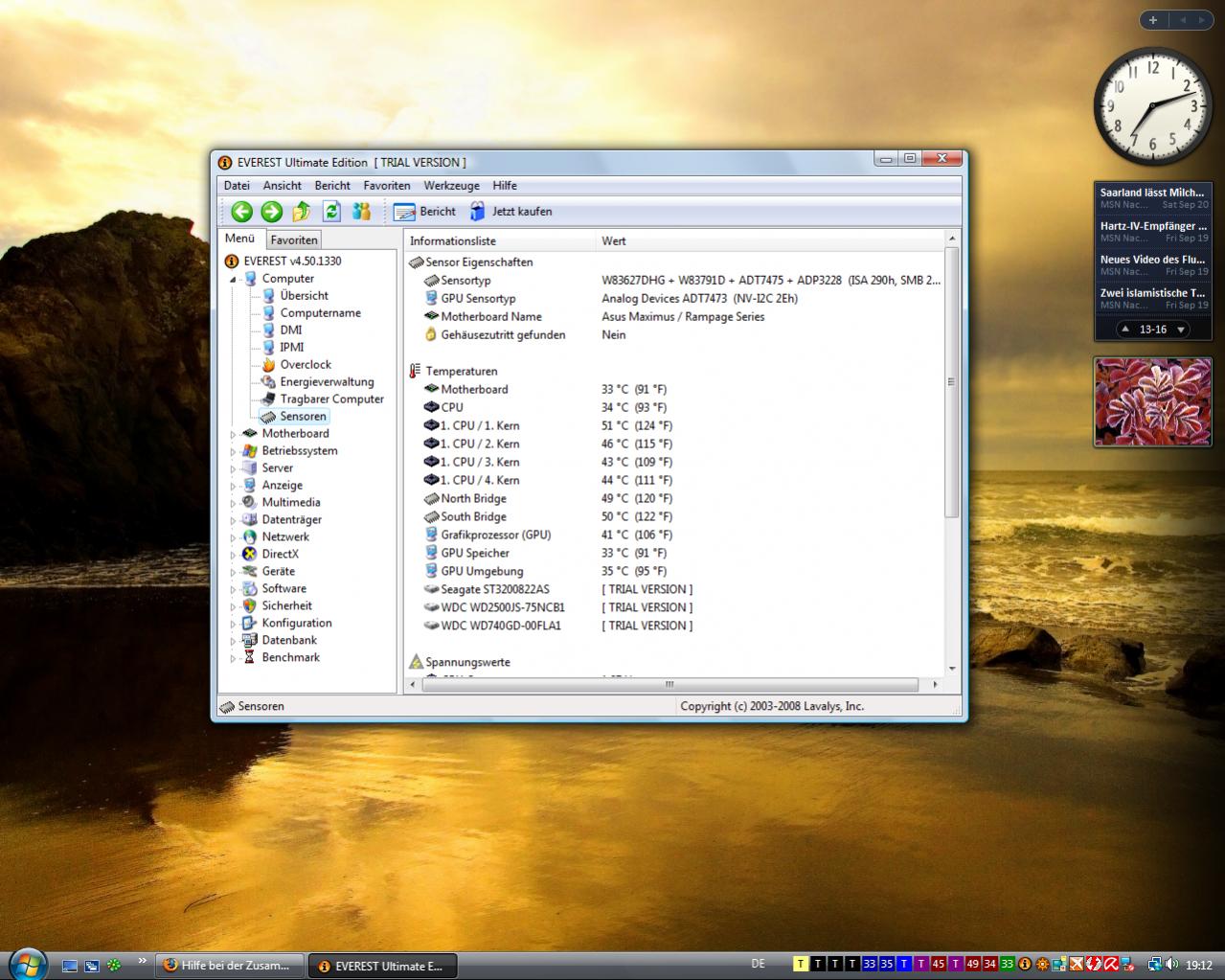Open the Favoriten menu in the menu bar
1225x980 pixels.
click(x=387, y=186)
